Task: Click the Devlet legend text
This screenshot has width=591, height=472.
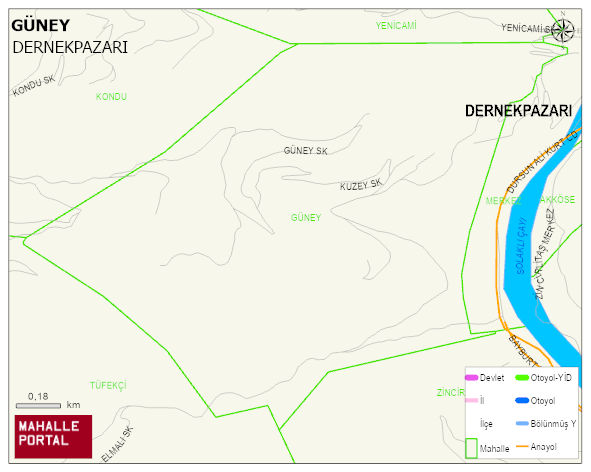Action: [492, 378]
